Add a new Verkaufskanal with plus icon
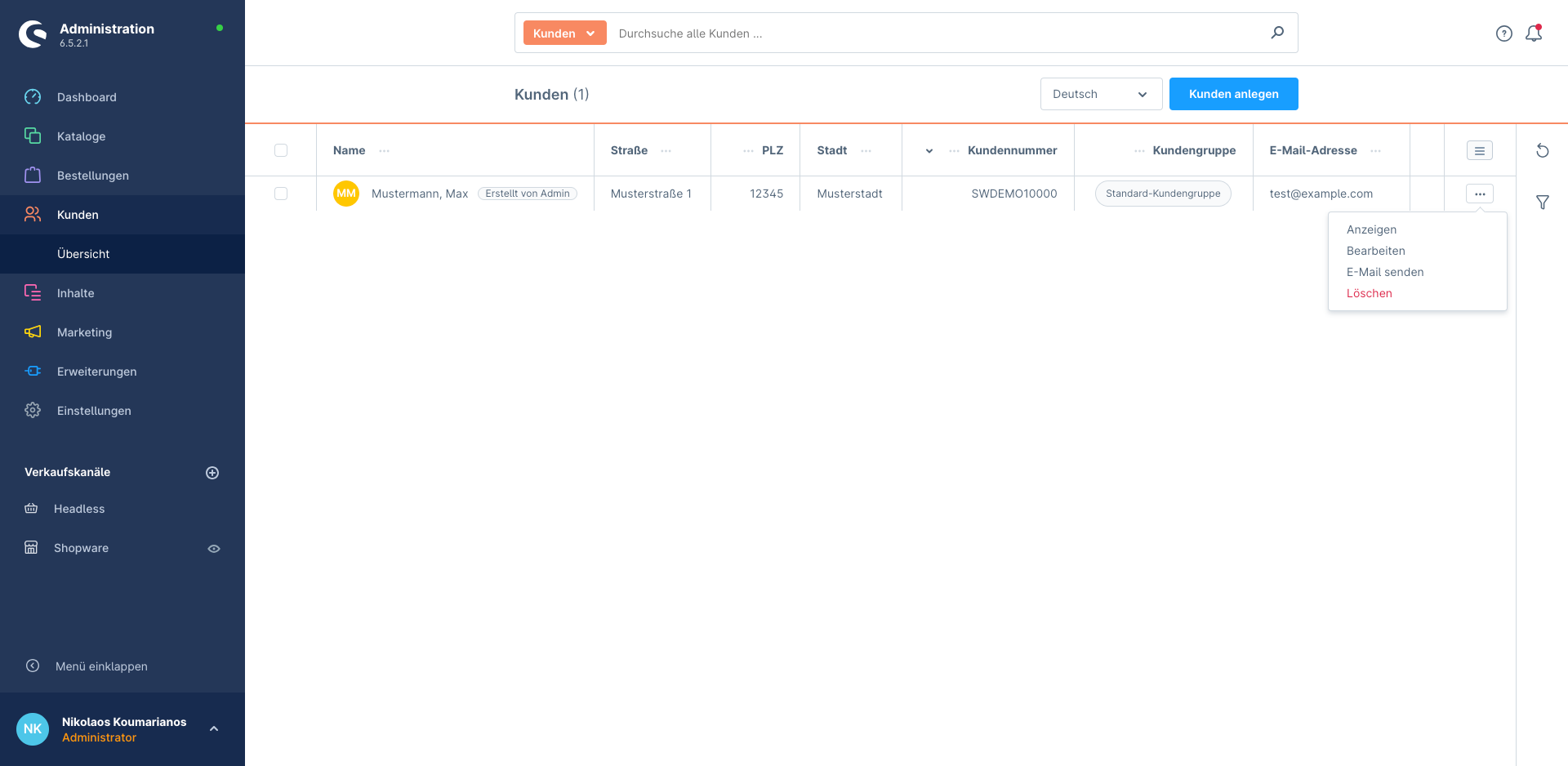 tap(212, 473)
